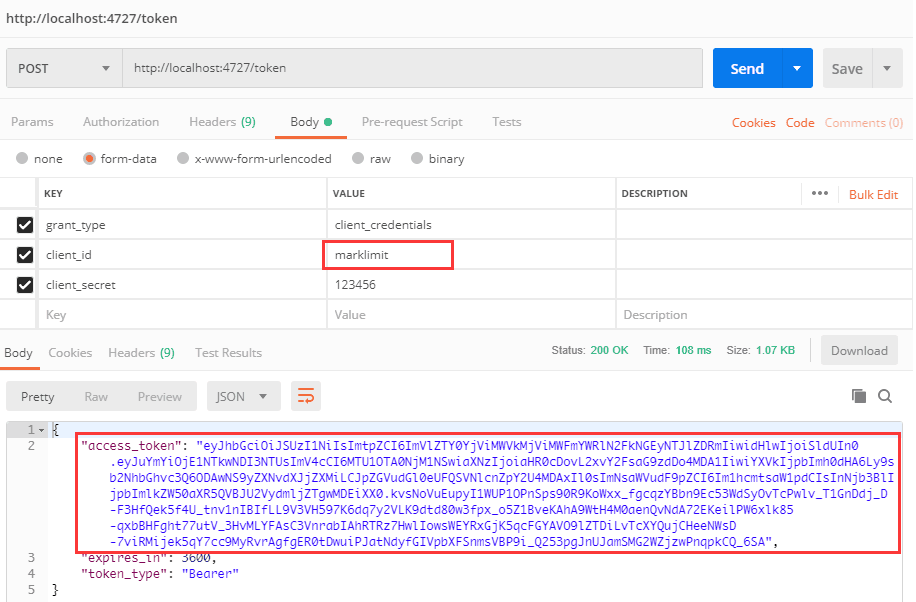
Task: Click the 1.07 KB size value
Action: (x=775, y=350)
